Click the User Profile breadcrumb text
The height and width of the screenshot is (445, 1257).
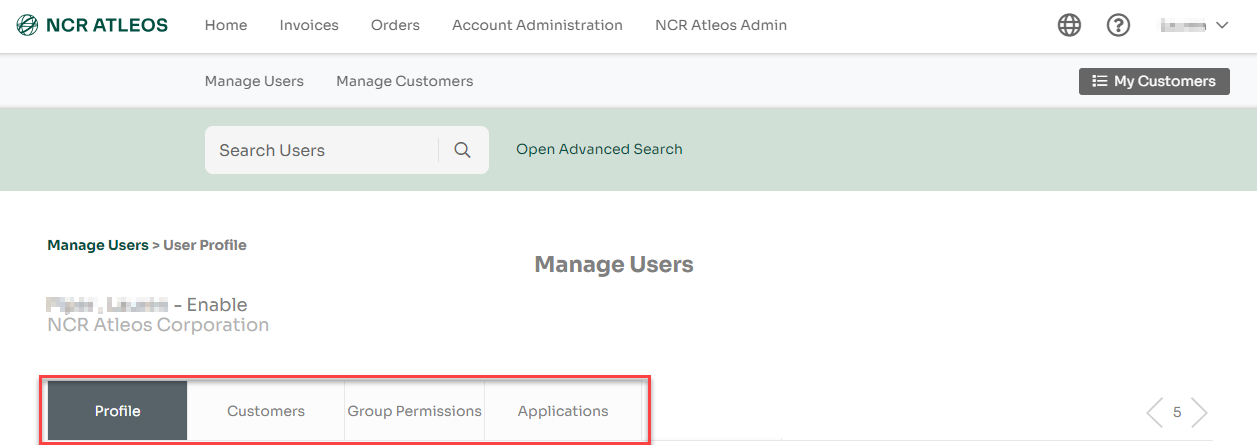pyautogui.click(x=205, y=245)
